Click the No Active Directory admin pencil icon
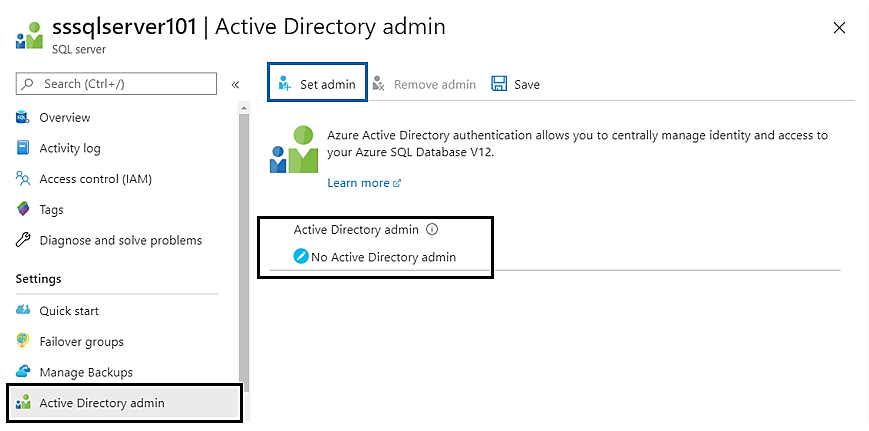The image size is (869, 431). coord(300,257)
